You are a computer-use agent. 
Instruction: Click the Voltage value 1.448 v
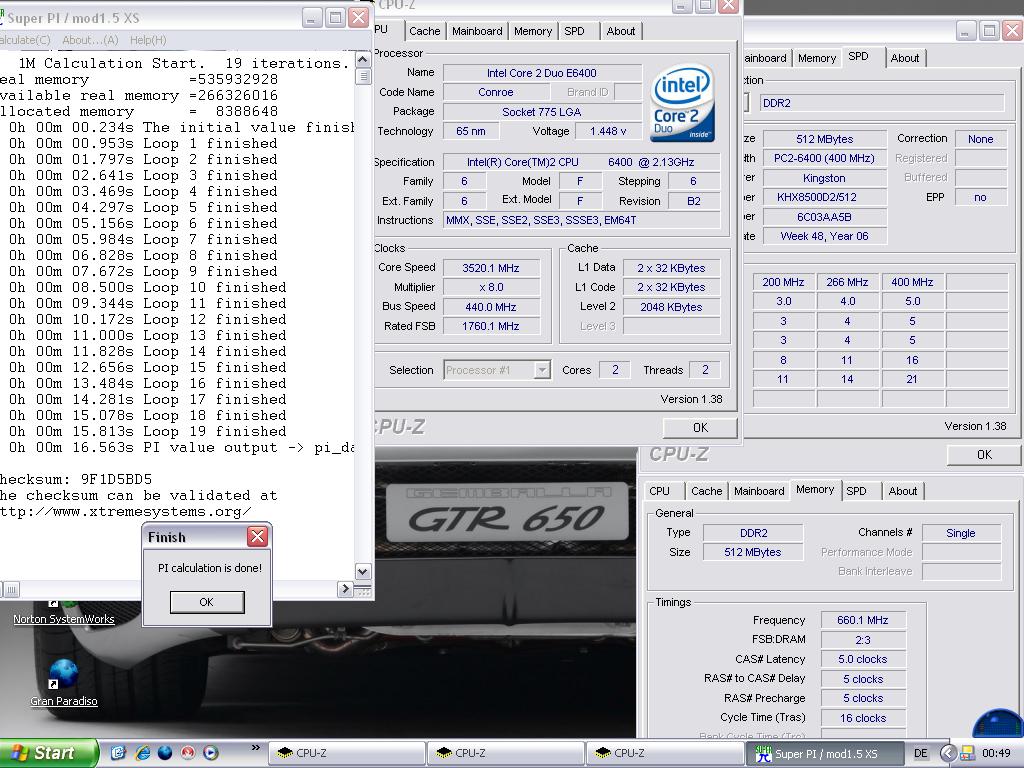pos(608,131)
